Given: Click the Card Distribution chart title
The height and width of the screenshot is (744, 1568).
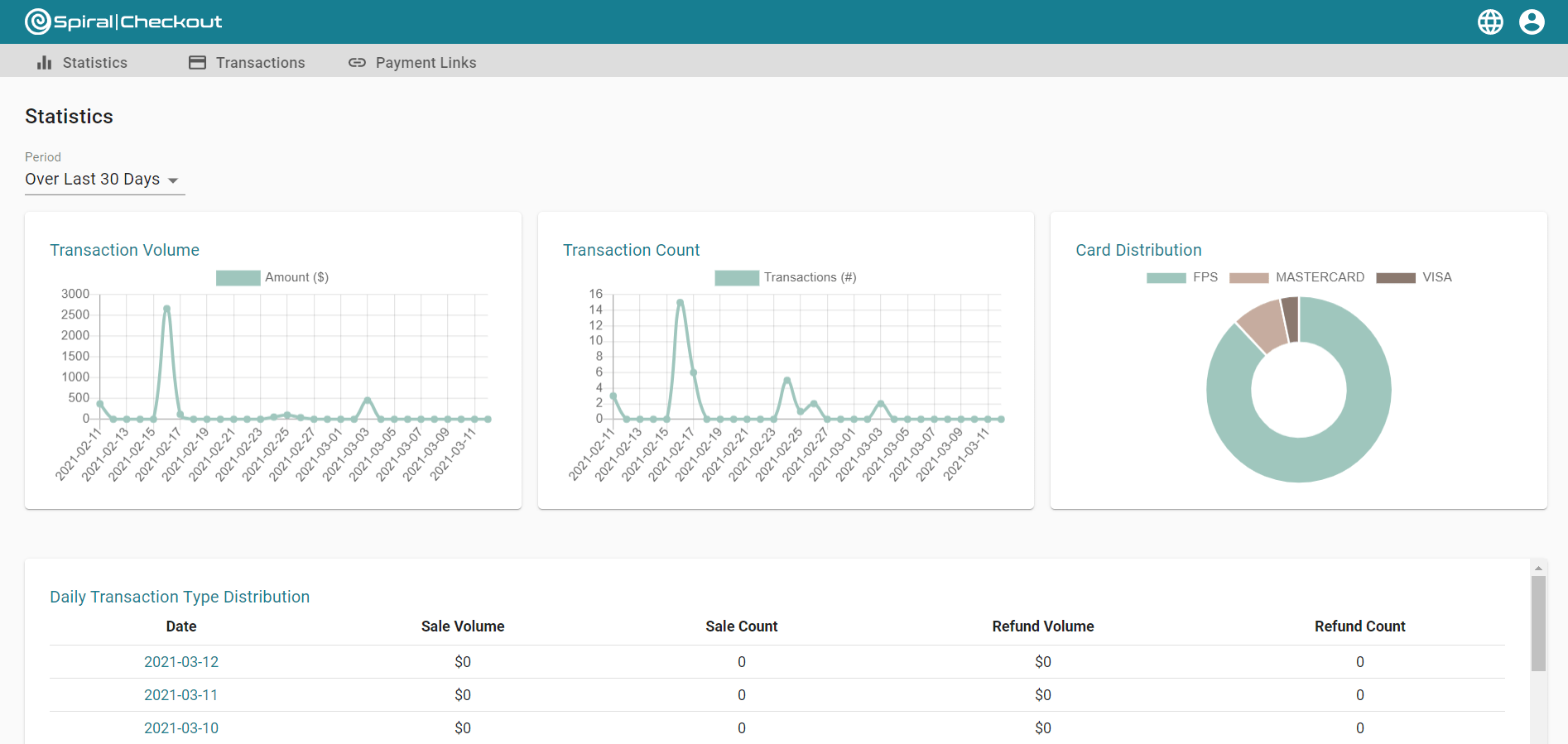Looking at the screenshot, I should coord(1138,250).
